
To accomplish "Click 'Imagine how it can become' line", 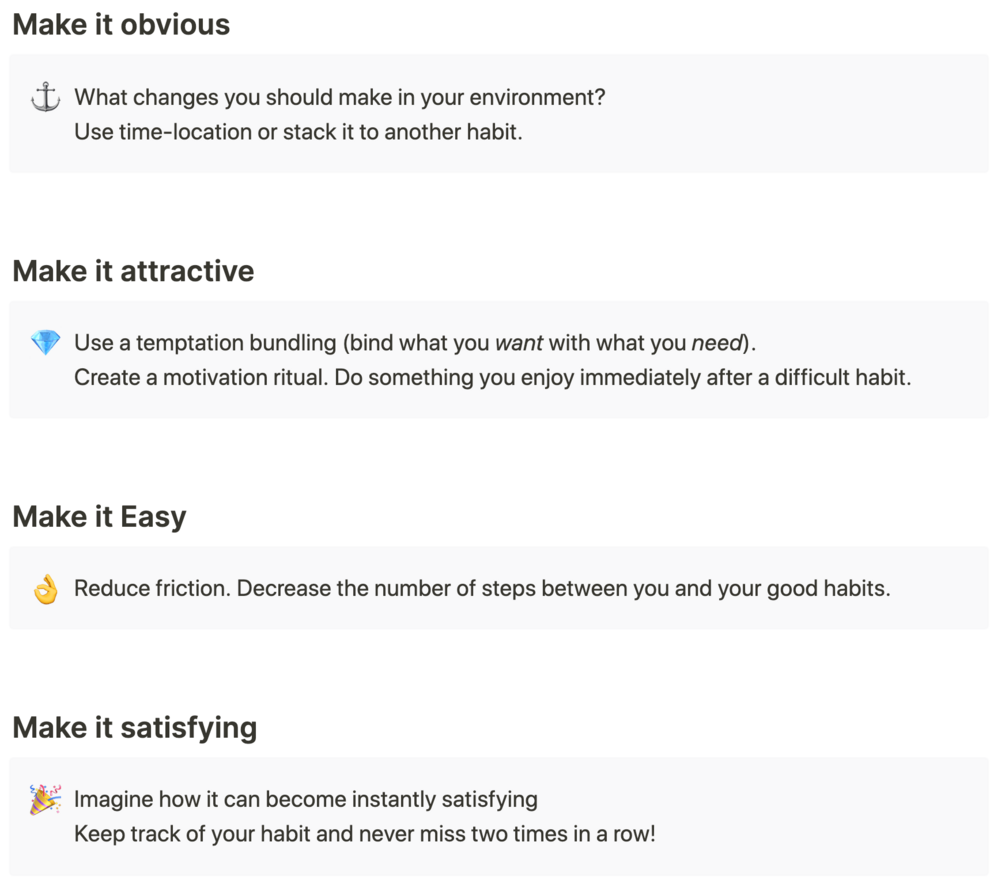I will (x=305, y=800).
